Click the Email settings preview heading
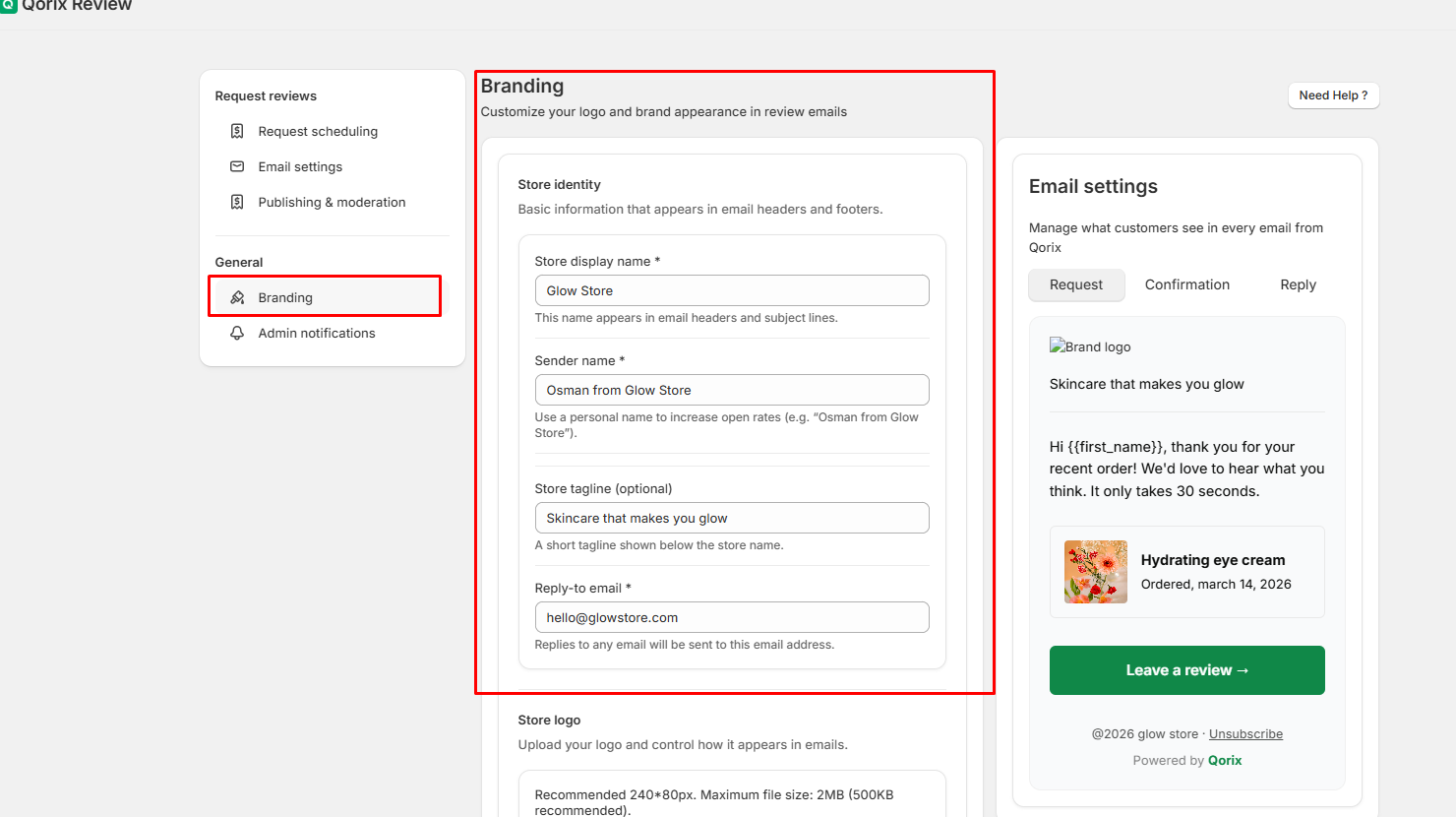The width and height of the screenshot is (1456, 817). click(x=1093, y=186)
